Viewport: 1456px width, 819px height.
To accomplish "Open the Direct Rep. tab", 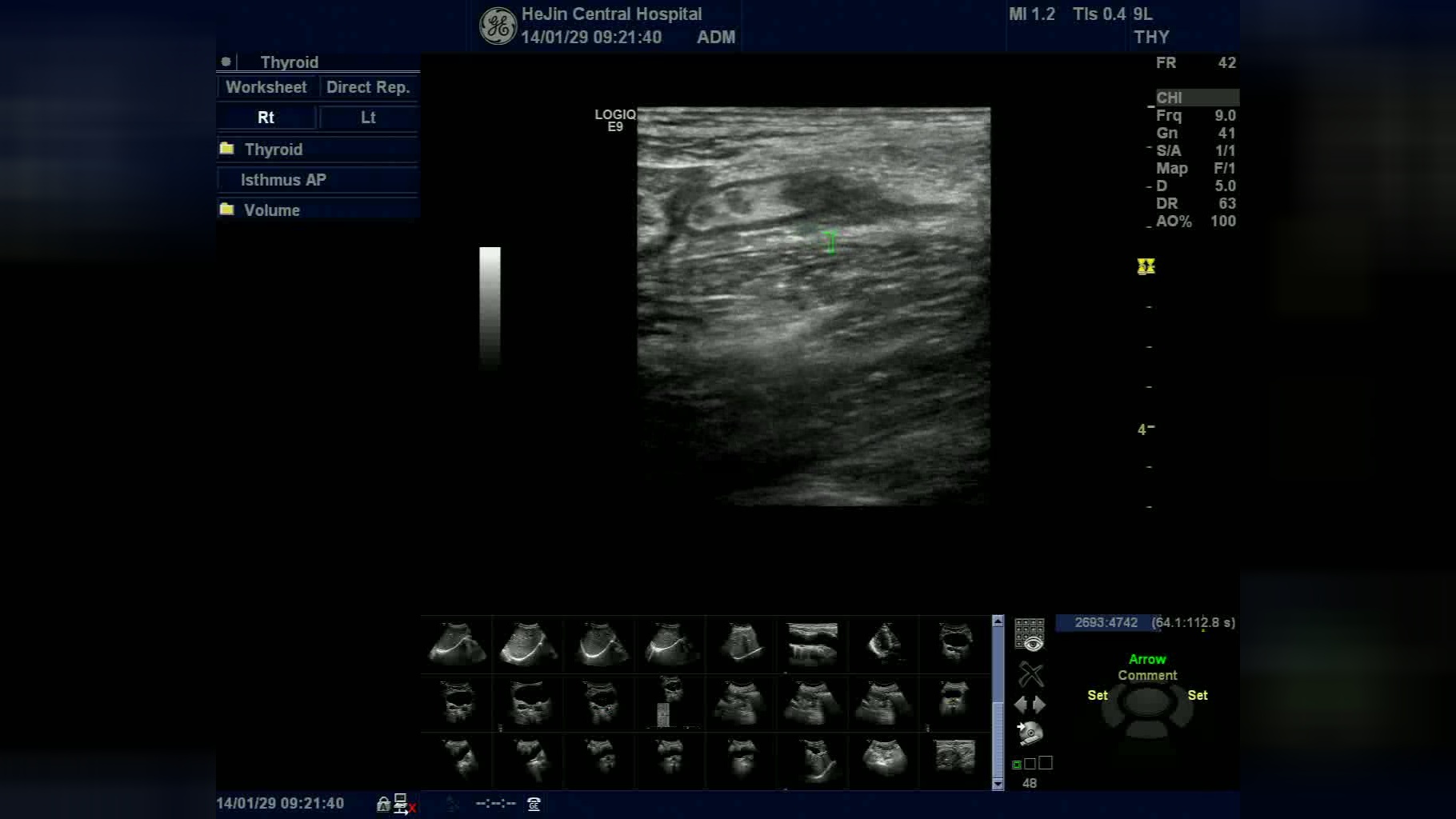I will pyautogui.click(x=368, y=87).
